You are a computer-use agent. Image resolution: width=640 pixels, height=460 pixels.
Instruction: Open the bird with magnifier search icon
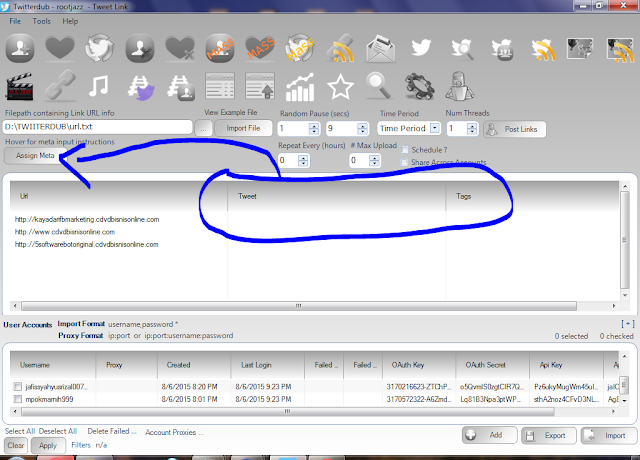pos(462,49)
